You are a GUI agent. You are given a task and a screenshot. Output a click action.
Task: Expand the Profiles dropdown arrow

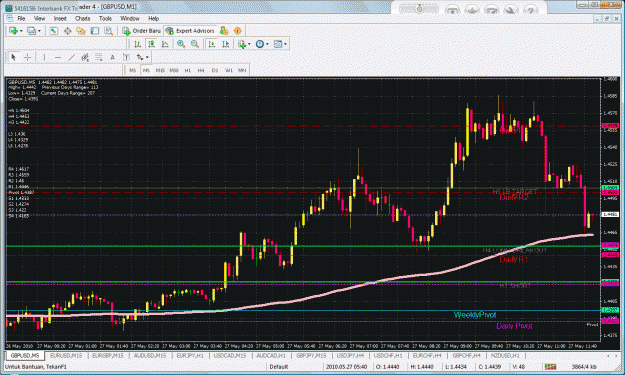pyautogui.click(x=39, y=31)
